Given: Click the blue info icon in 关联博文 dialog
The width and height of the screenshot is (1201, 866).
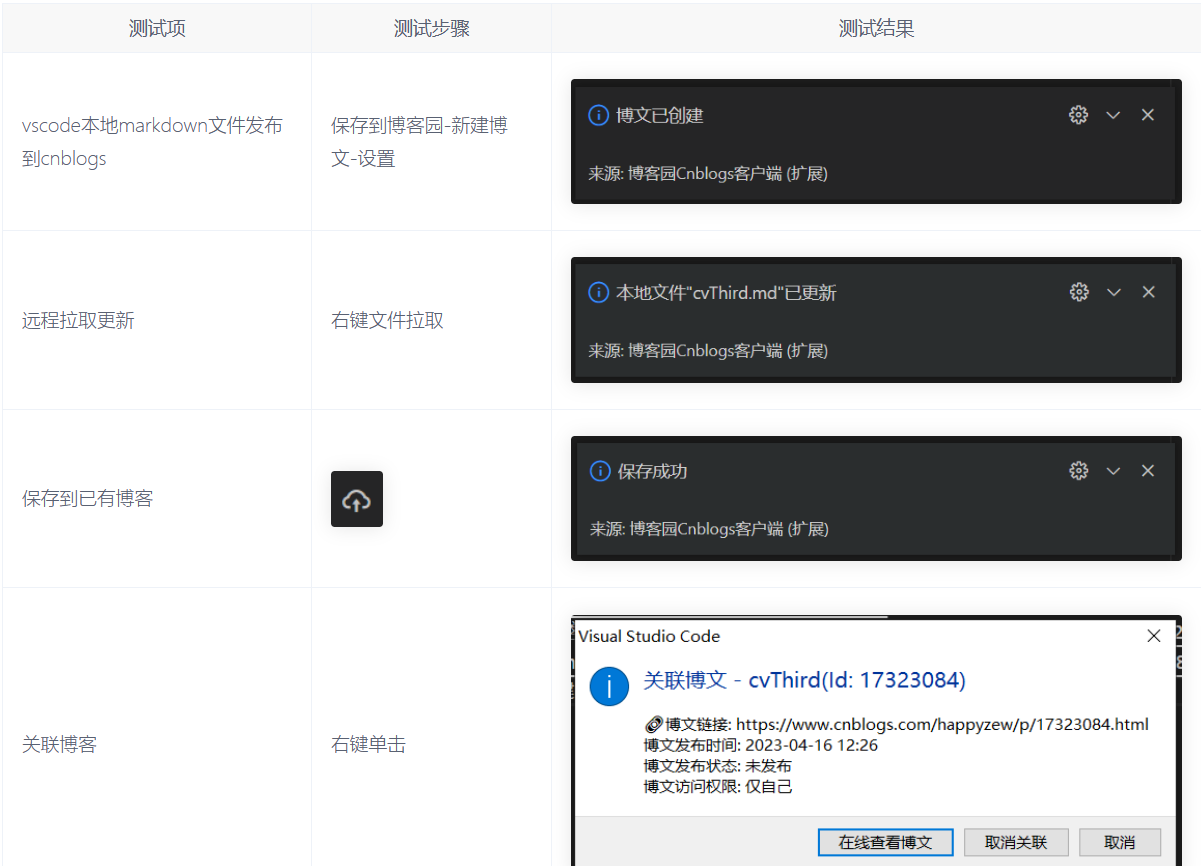Looking at the screenshot, I should click(x=609, y=687).
